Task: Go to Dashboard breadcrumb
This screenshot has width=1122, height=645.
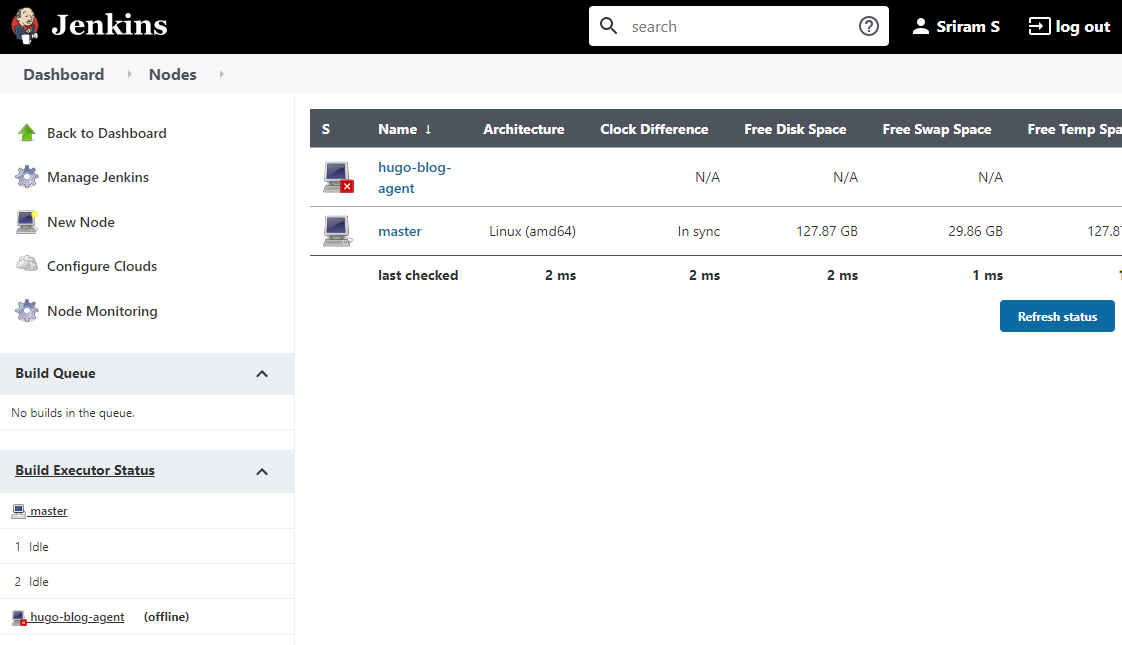Action: (x=64, y=74)
